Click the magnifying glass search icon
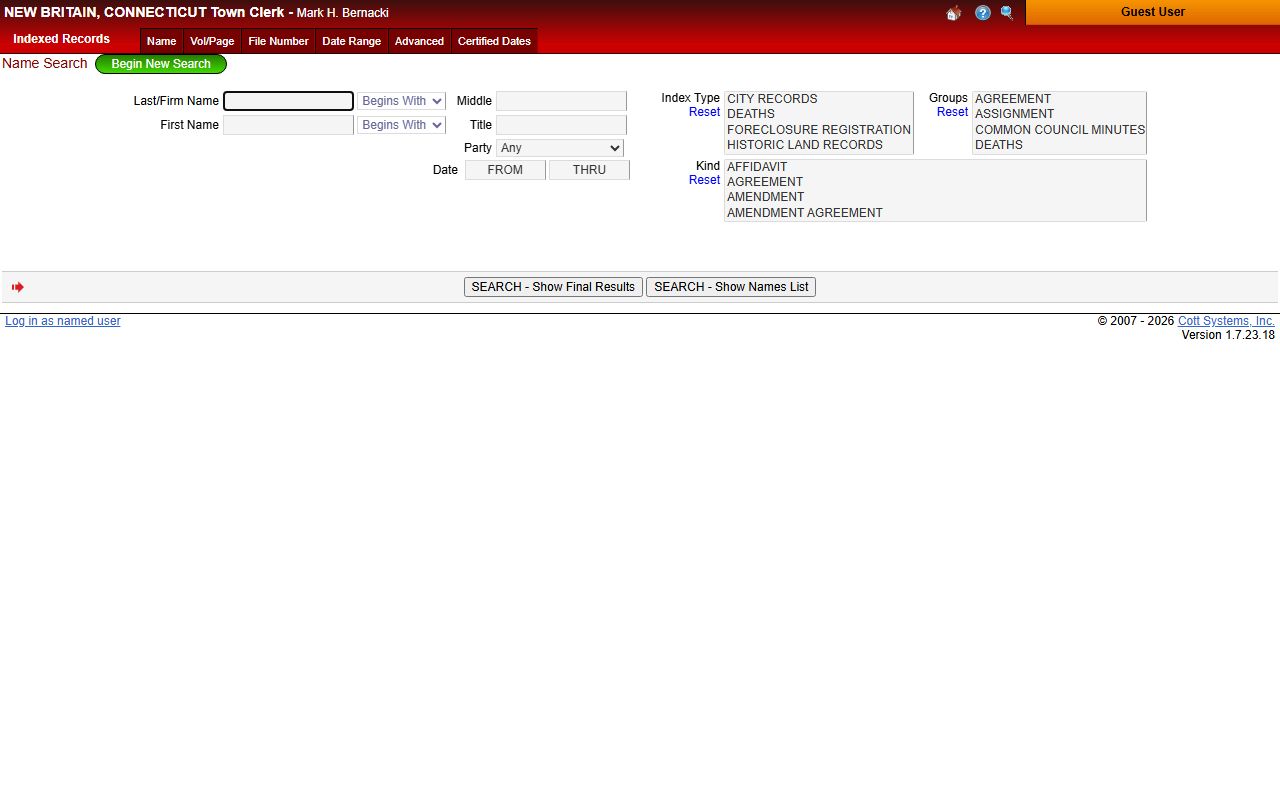1280x800 pixels. click(x=1007, y=13)
